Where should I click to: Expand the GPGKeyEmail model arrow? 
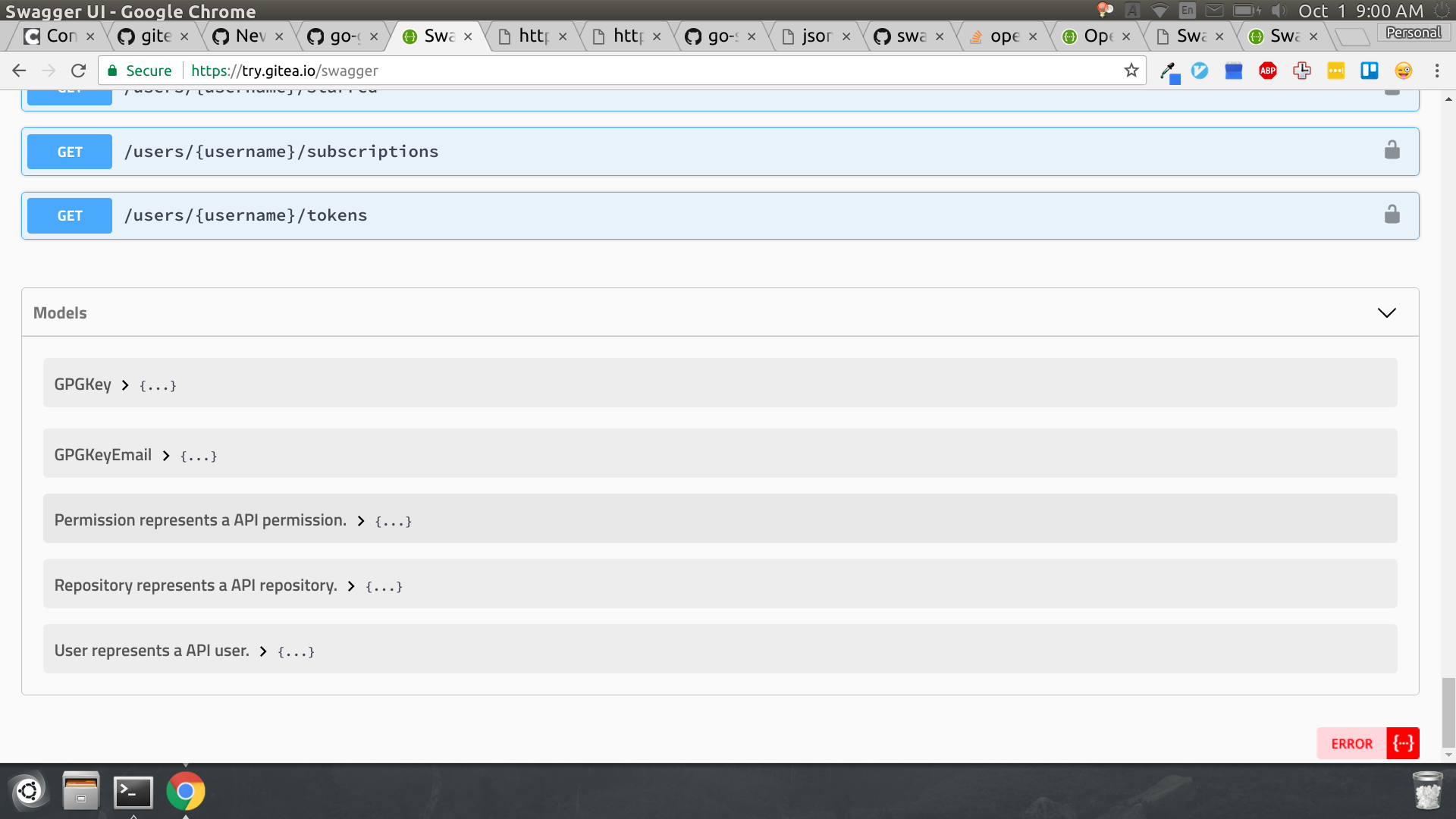166,456
